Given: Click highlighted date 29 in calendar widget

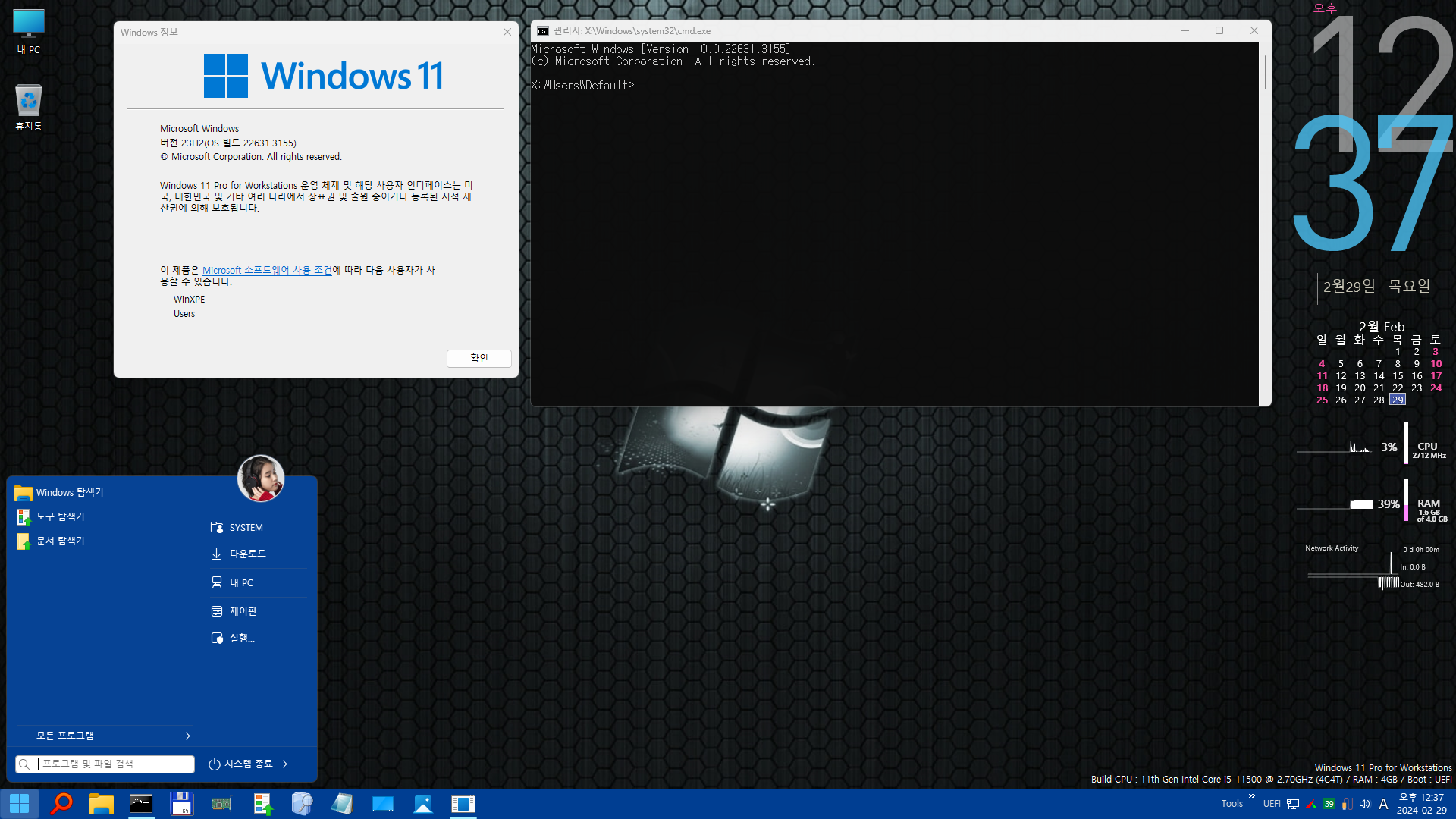Looking at the screenshot, I should (1398, 400).
